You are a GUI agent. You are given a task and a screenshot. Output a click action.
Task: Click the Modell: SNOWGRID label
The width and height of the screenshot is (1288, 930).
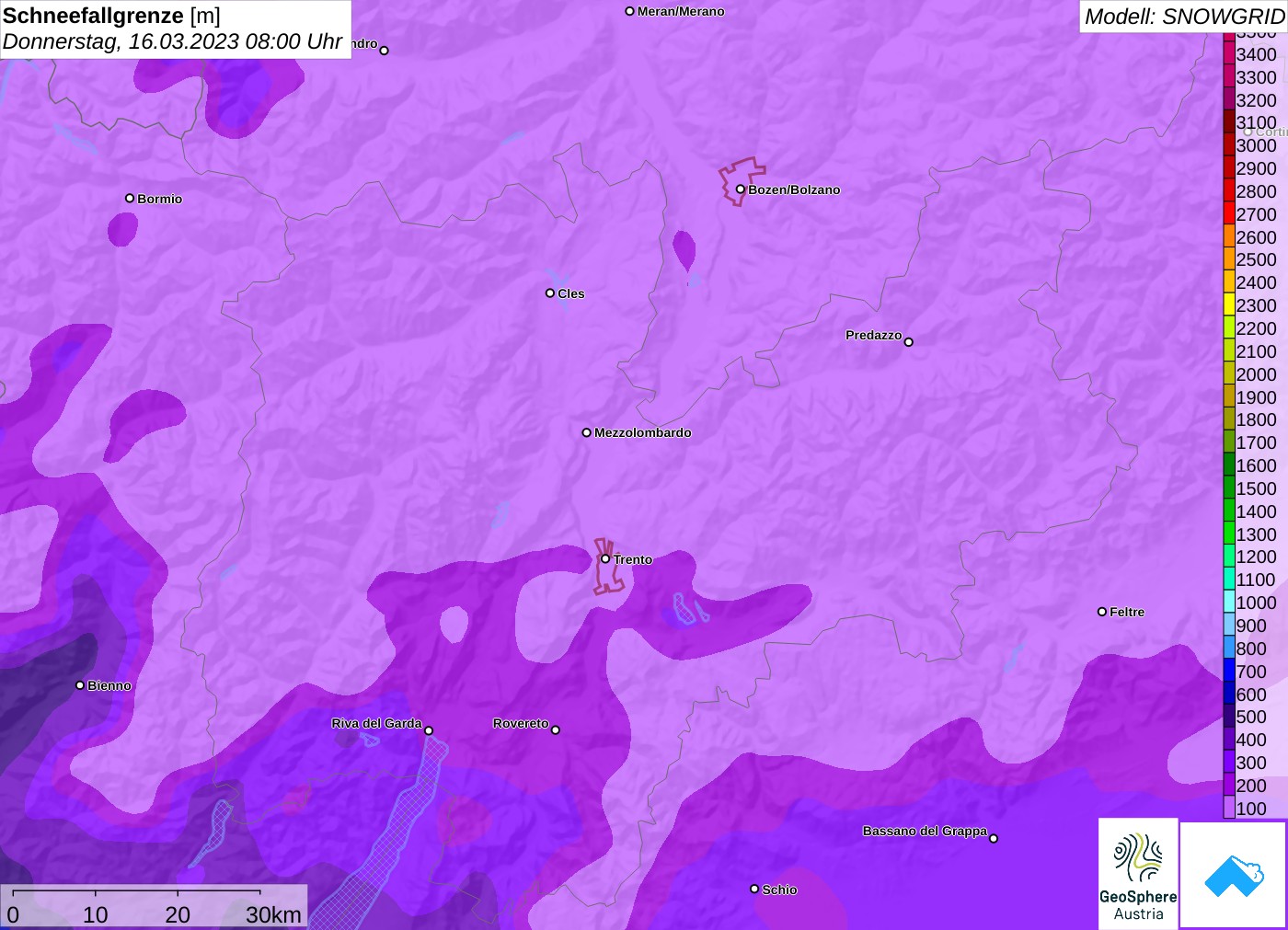point(1184,17)
